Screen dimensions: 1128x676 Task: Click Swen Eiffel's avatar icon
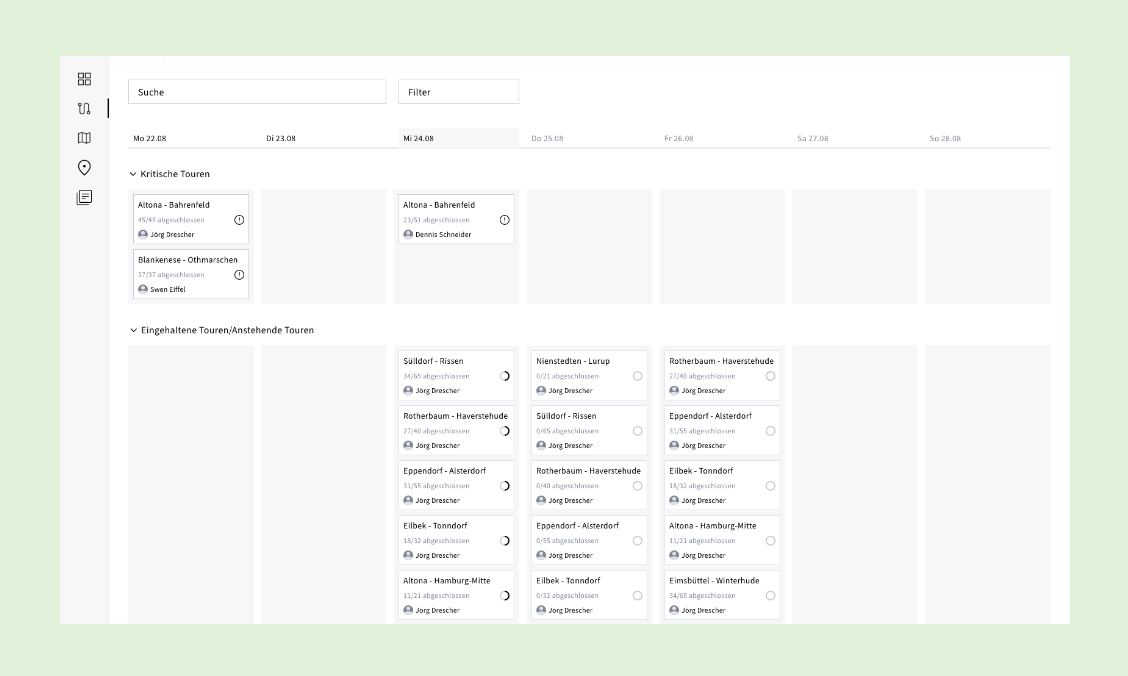(x=143, y=289)
